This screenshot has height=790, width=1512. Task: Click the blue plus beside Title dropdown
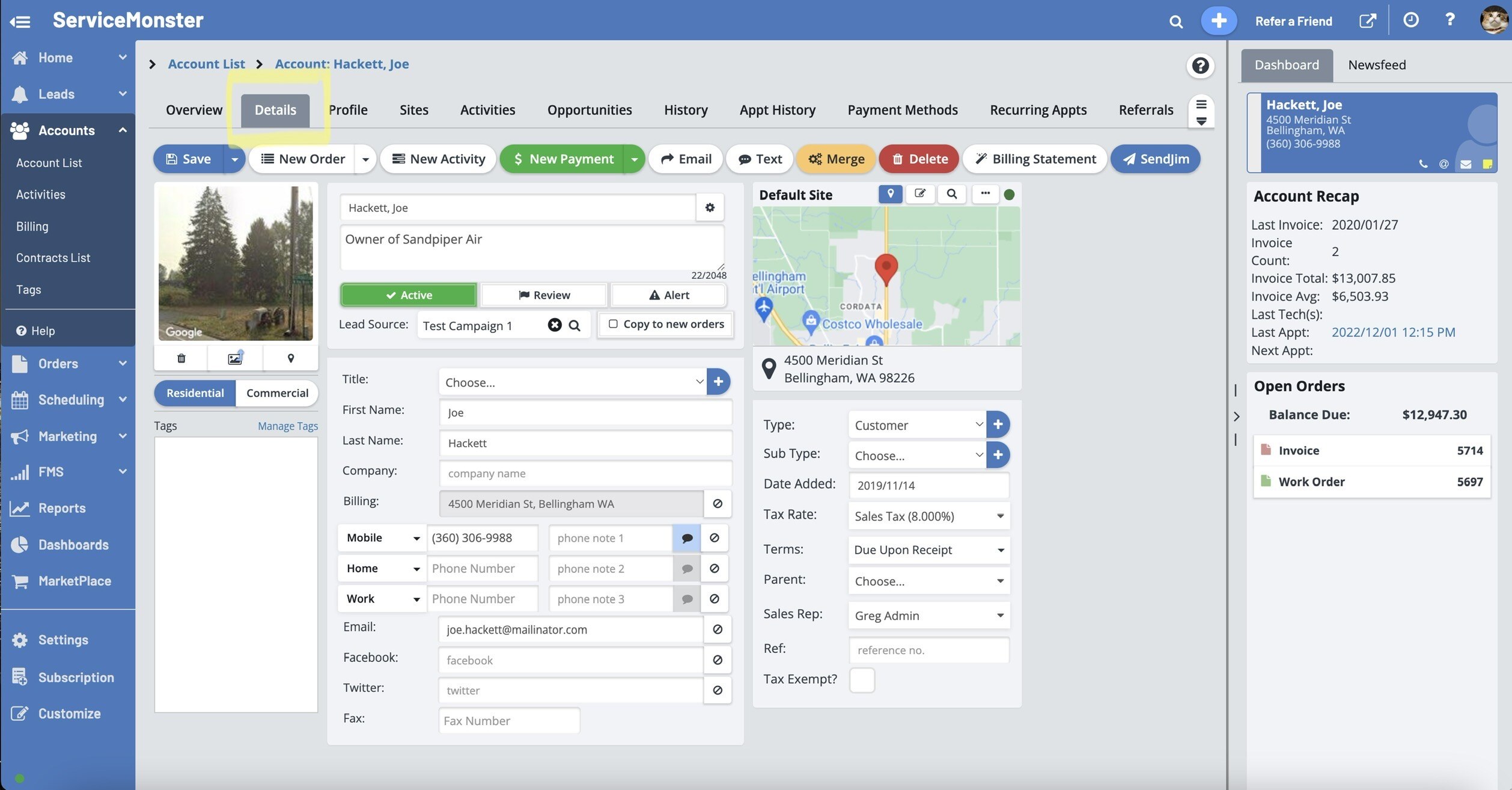718,382
